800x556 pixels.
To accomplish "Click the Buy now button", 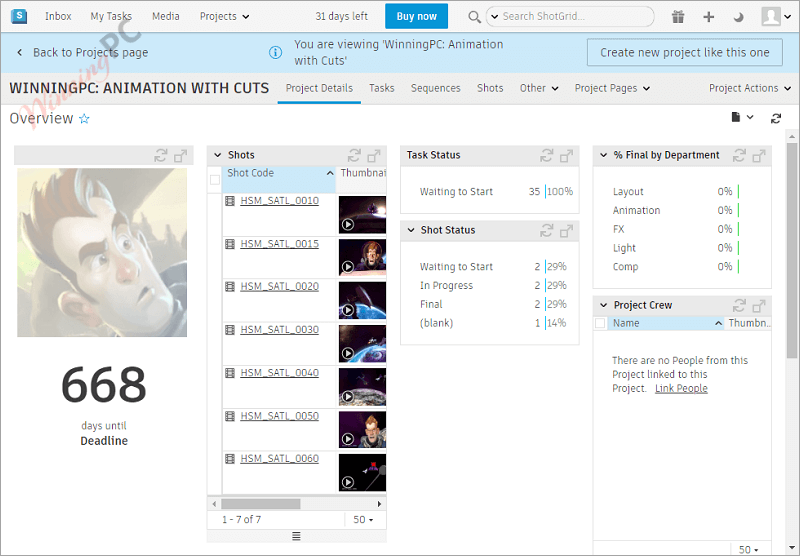I will click(416, 16).
